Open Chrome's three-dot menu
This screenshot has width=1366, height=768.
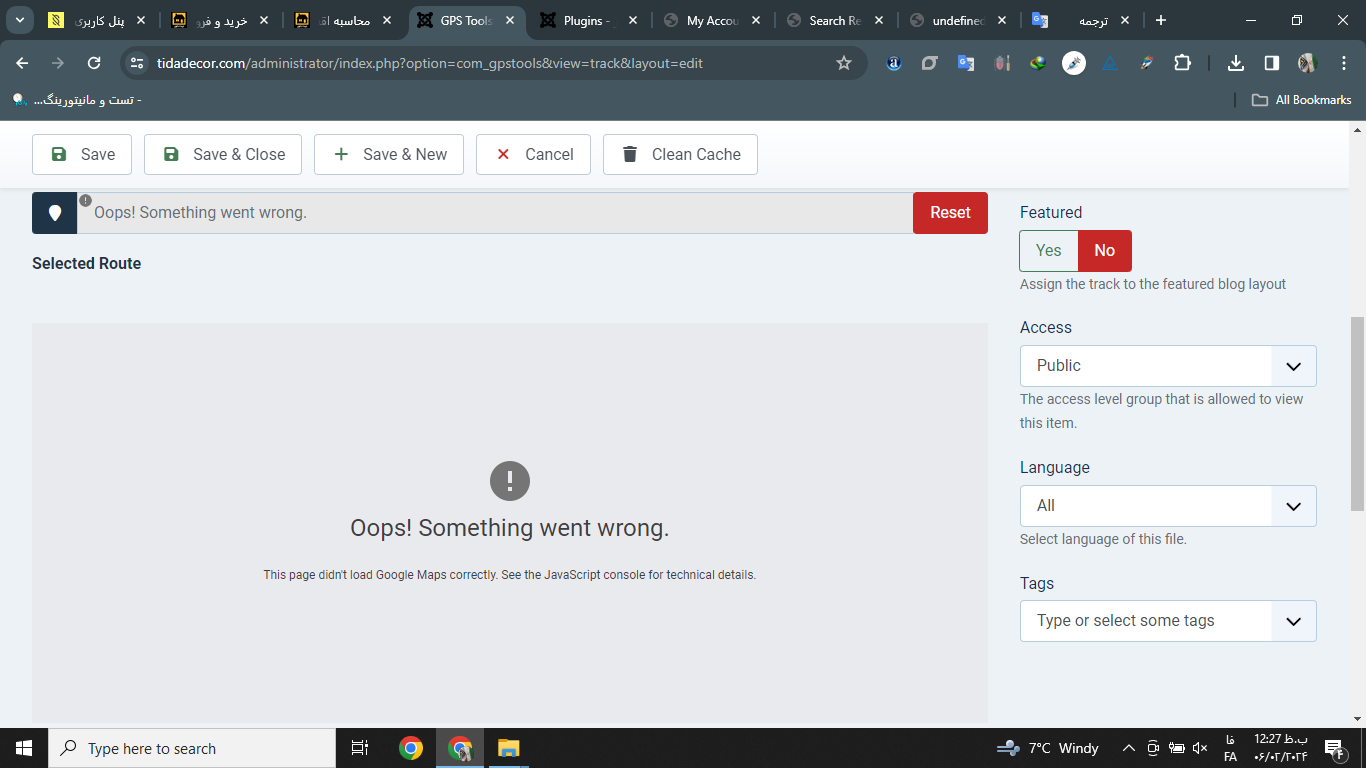(1341, 63)
